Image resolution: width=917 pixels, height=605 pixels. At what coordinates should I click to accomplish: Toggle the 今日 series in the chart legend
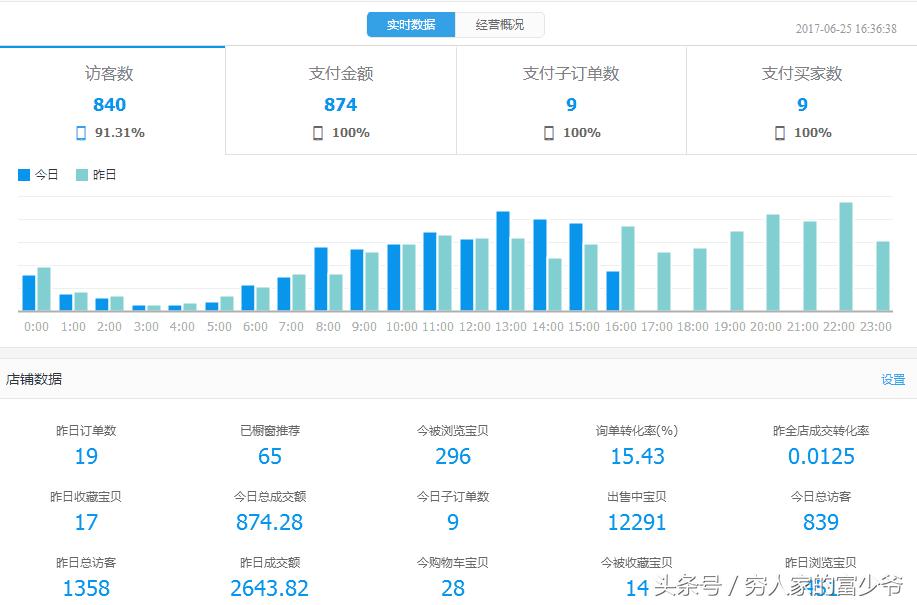tap(37, 173)
